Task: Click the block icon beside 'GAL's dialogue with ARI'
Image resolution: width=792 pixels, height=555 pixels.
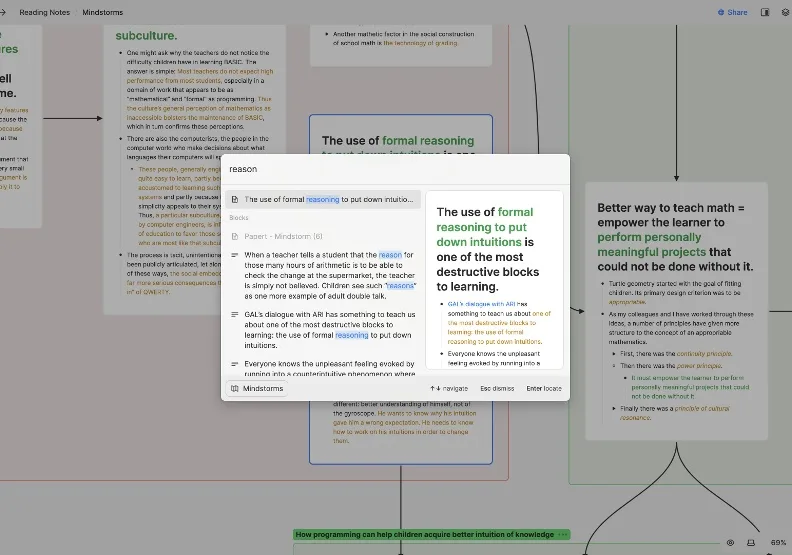Action: point(235,315)
